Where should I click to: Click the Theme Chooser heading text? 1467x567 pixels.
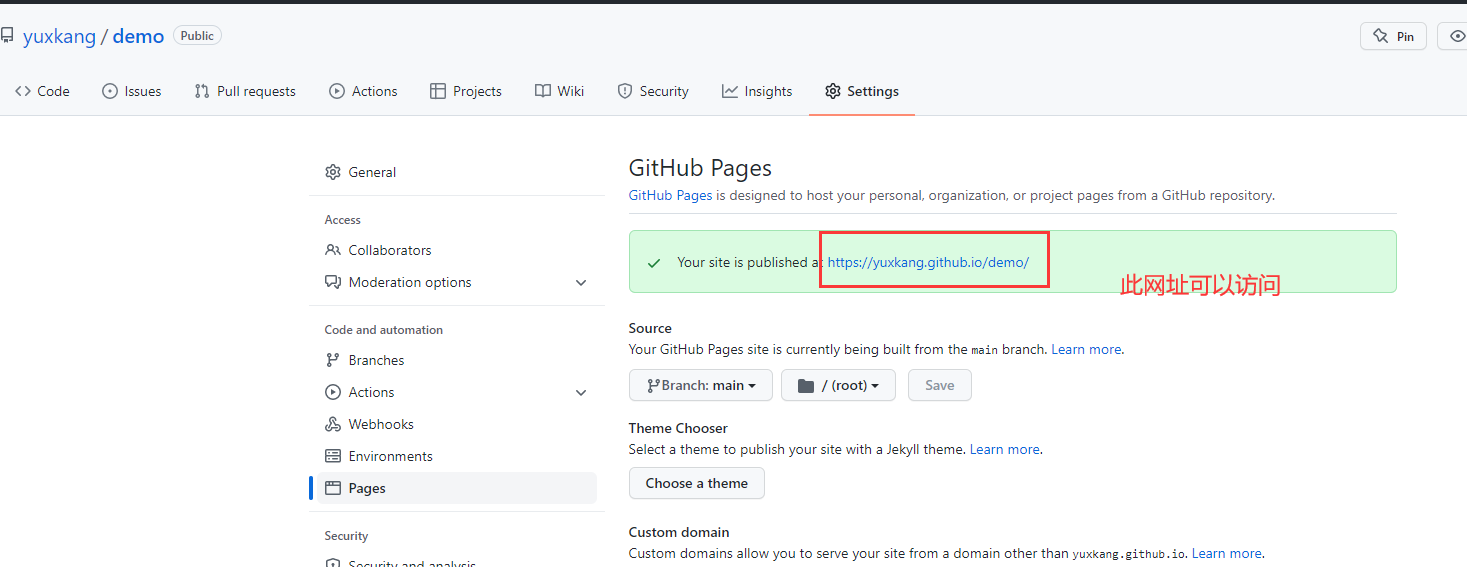click(678, 428)
